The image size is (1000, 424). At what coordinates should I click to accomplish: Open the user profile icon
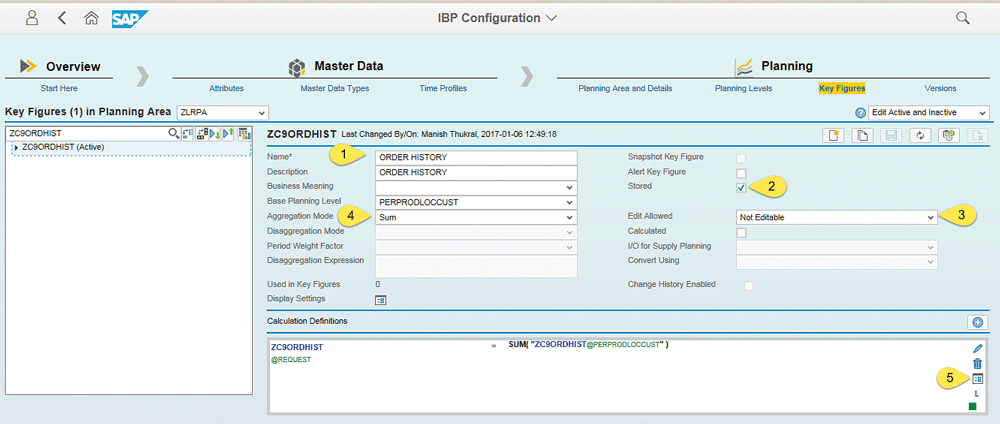coord(32,18)
